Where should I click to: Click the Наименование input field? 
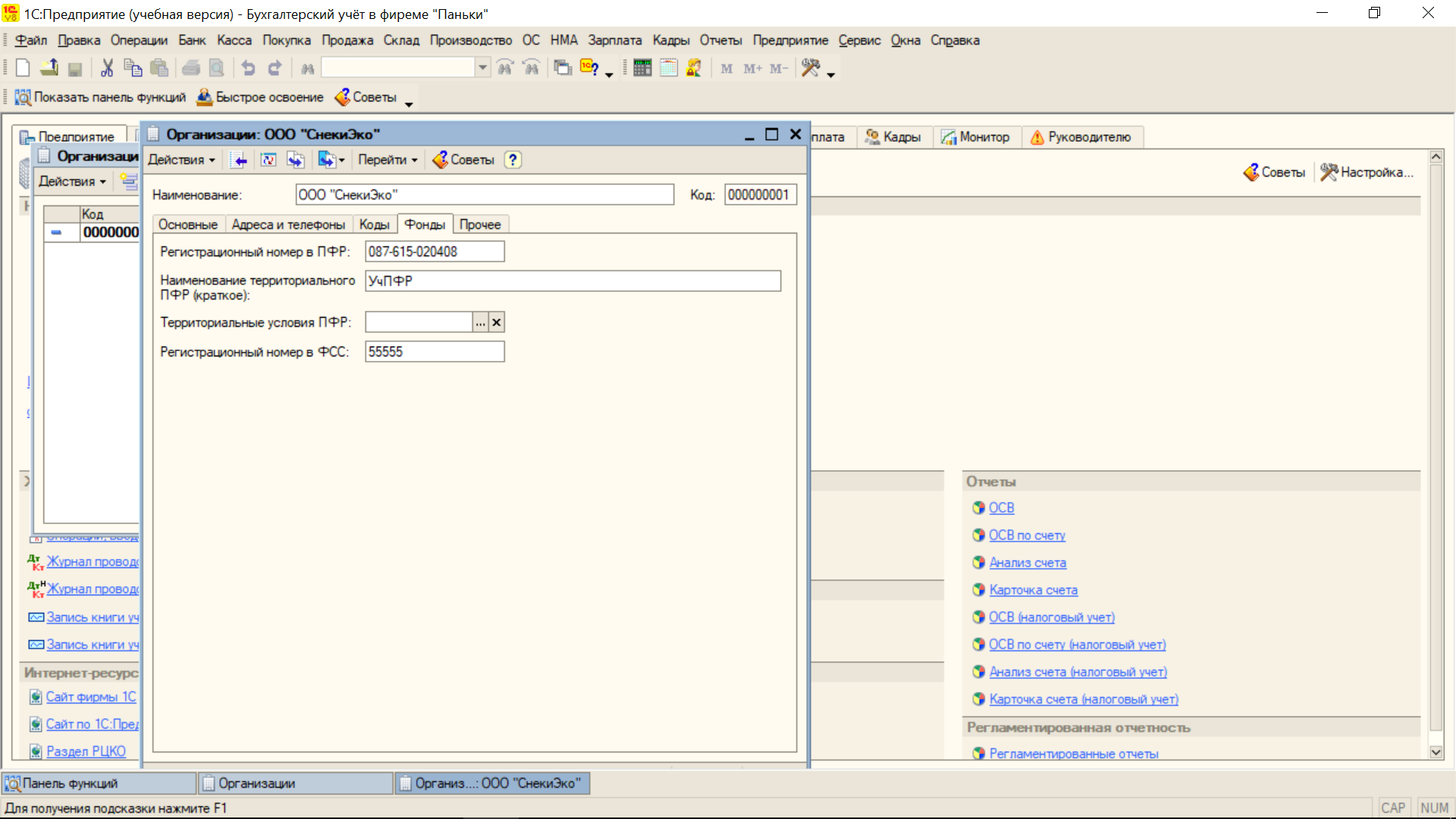click(x=485, y=195)
